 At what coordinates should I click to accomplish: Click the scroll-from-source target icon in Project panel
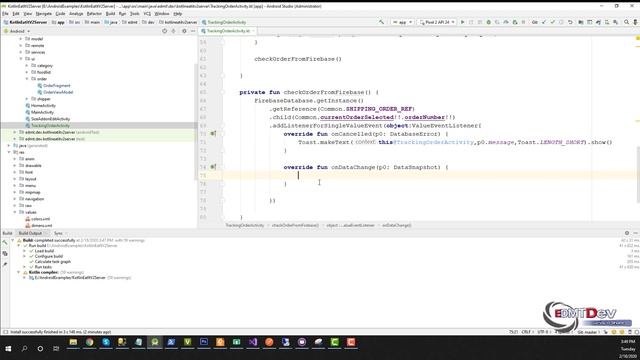coord(164,31)
